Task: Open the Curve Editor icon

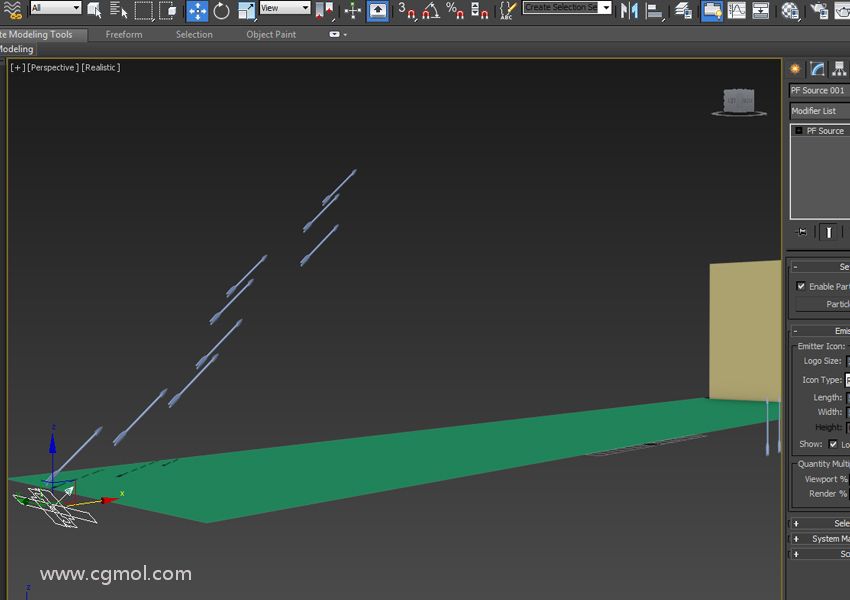Action: coord(737,11)
